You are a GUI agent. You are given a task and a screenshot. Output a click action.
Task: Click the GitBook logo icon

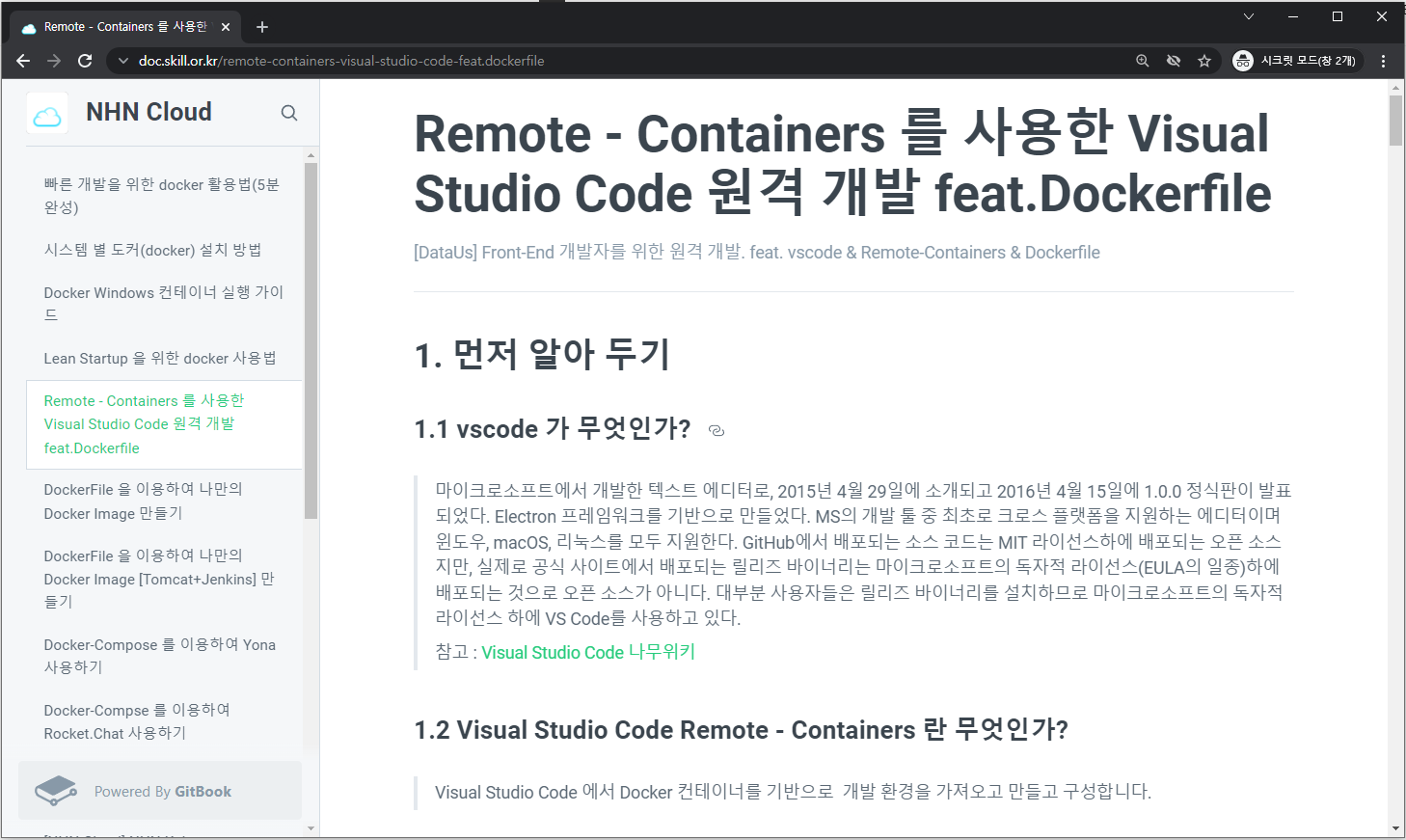pyautogui.click(x=56, y=791)
